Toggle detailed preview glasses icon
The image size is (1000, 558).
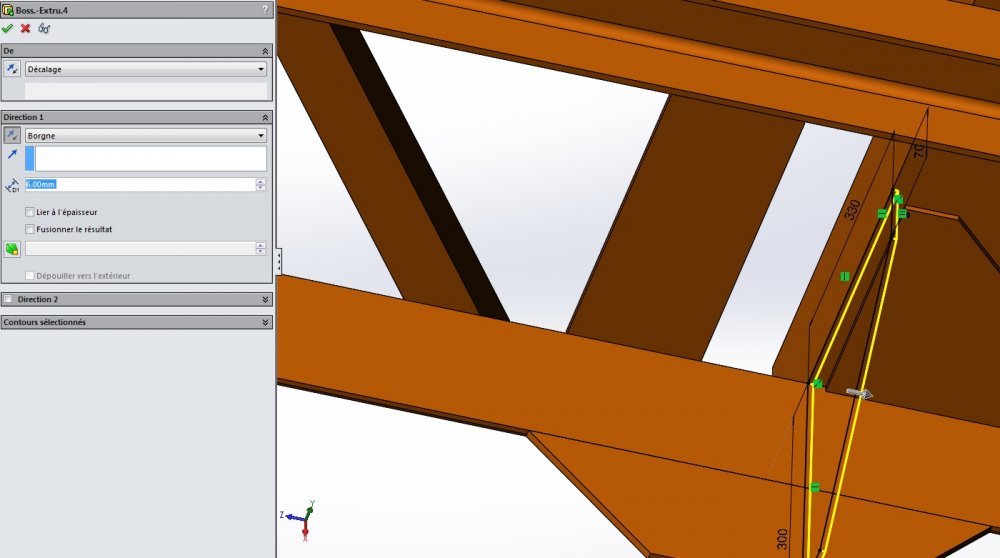[44, 28]
